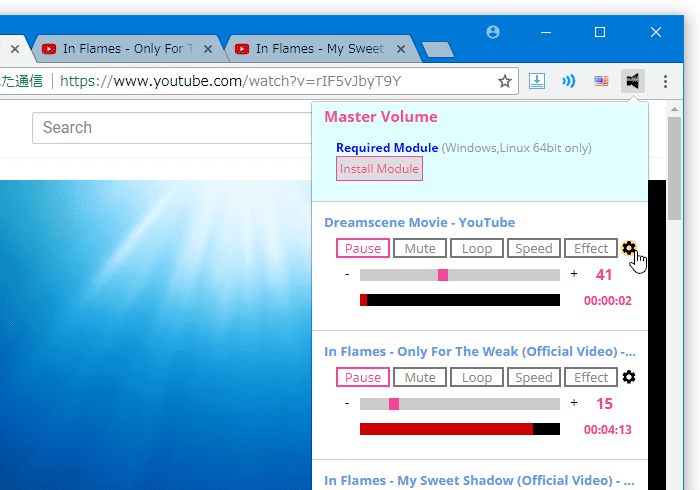Enable Loop for Dreamscene Movie
Viewport: 700px width, 490px height.
click(477, 248)
